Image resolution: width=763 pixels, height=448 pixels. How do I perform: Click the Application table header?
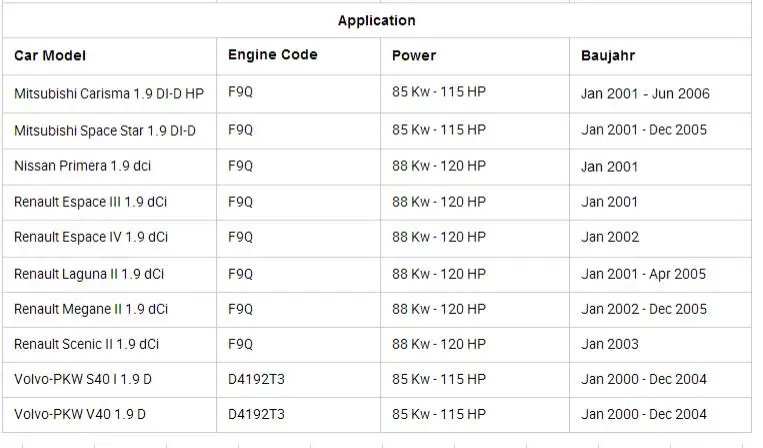(x=377, y=20)
